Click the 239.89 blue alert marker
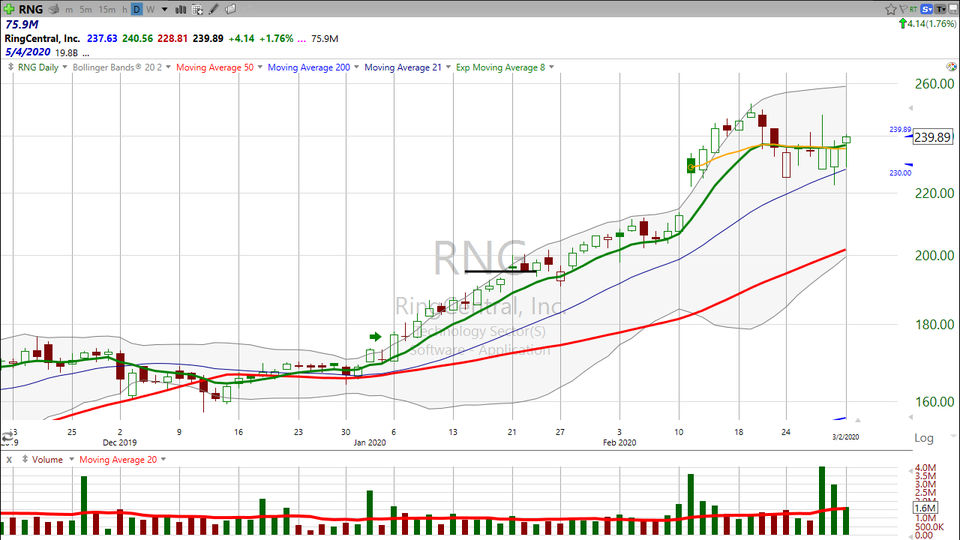This screenshot has height=540, width=960. click(901, 130)
